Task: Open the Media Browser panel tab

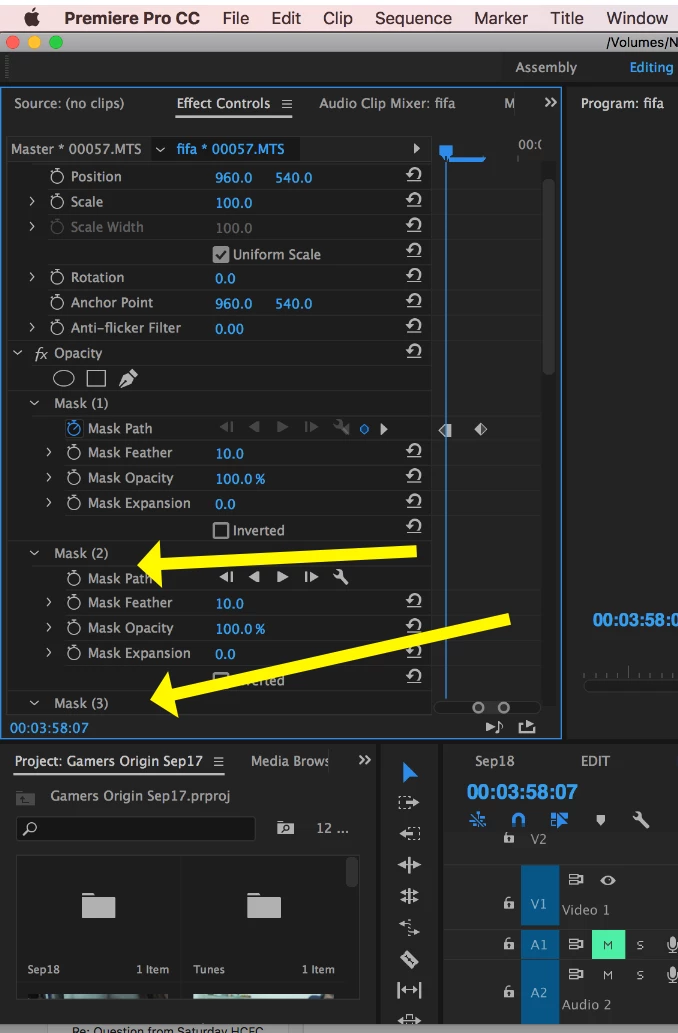Action: 290,761
